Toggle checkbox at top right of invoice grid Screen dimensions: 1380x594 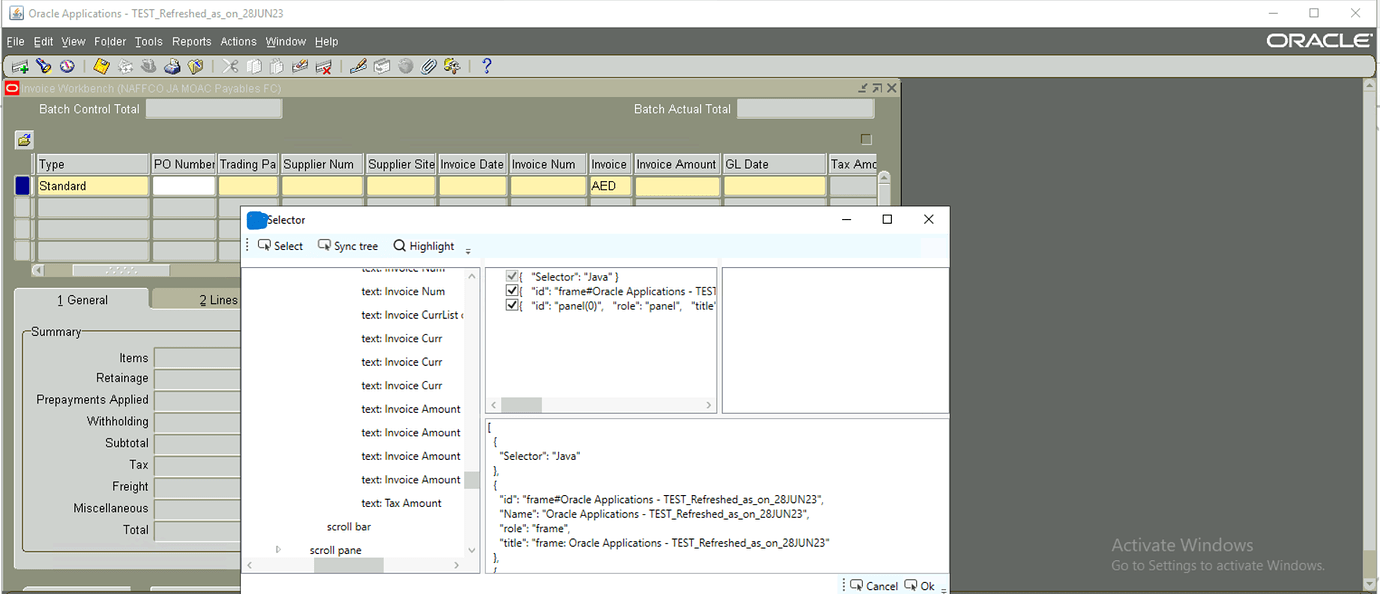click(x=866, y=139)
